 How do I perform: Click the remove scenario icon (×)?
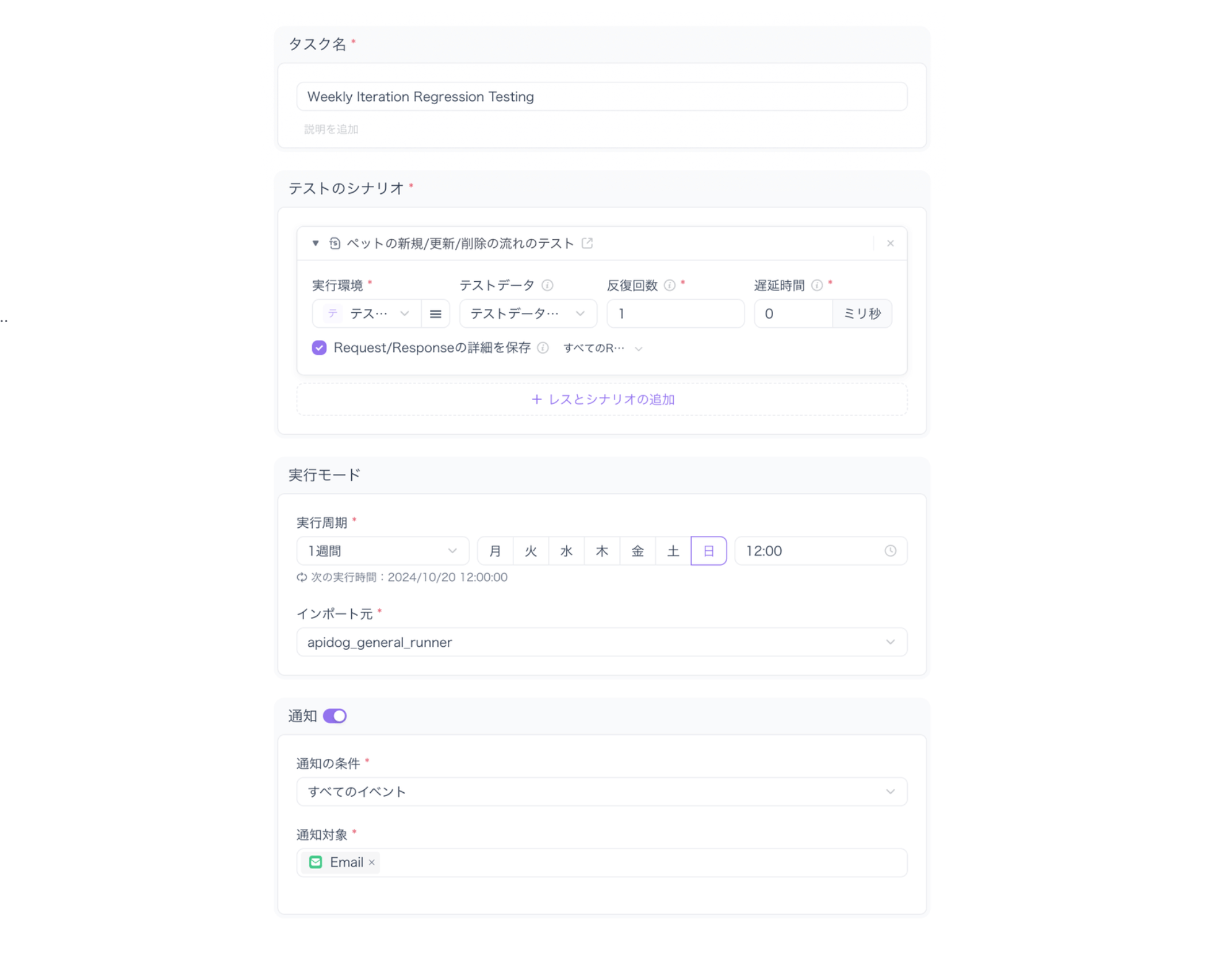coord(890,243)
